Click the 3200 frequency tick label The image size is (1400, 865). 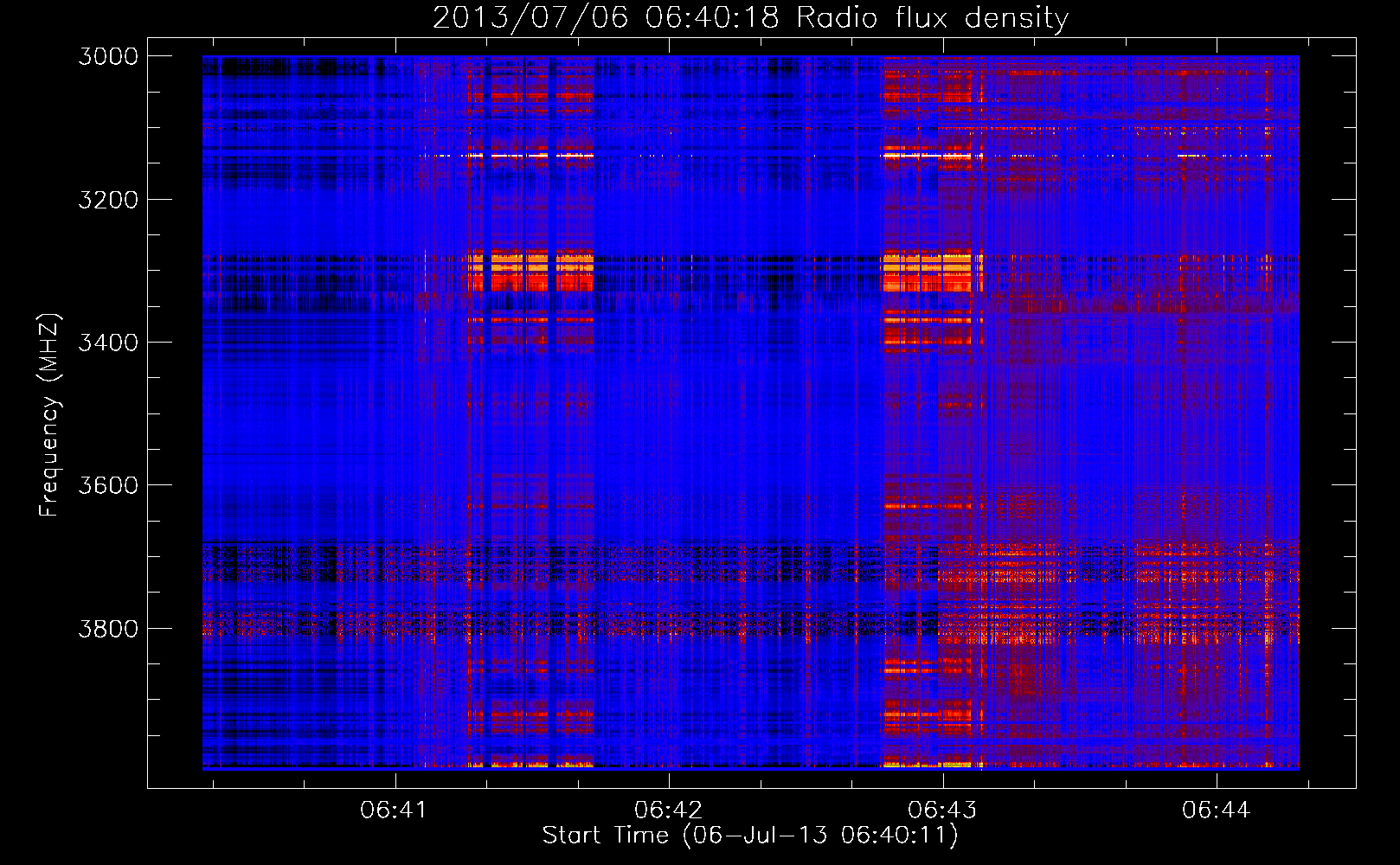coord(108,200)
